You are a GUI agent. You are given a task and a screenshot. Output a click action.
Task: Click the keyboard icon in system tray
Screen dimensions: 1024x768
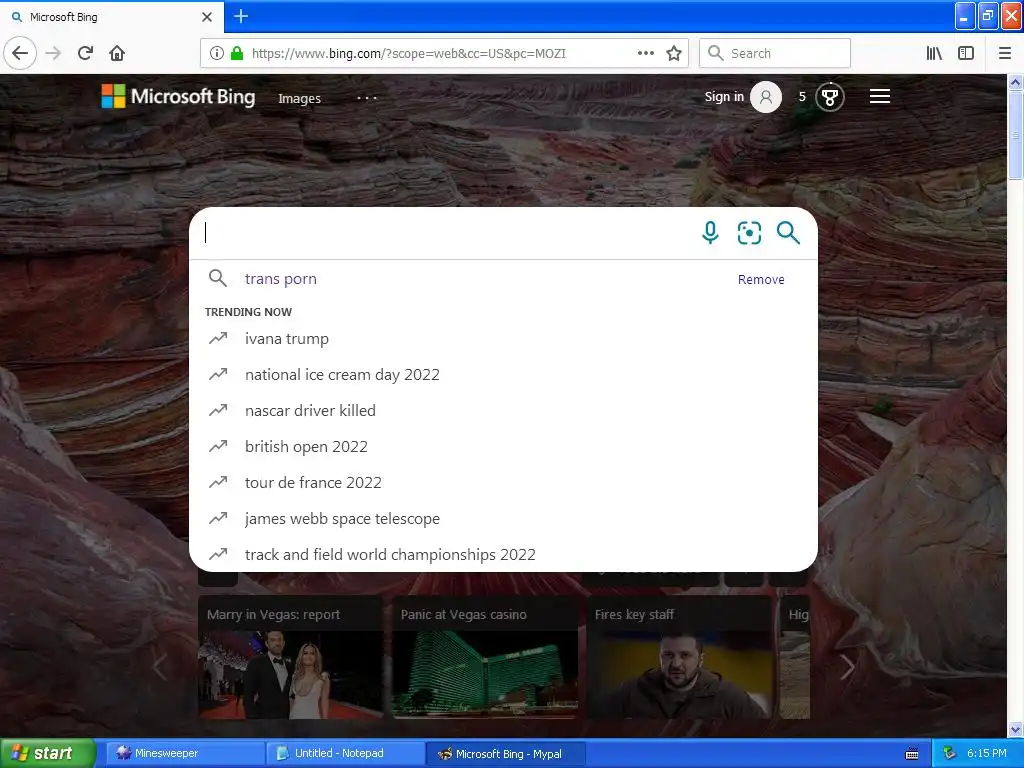pos(912,754)
